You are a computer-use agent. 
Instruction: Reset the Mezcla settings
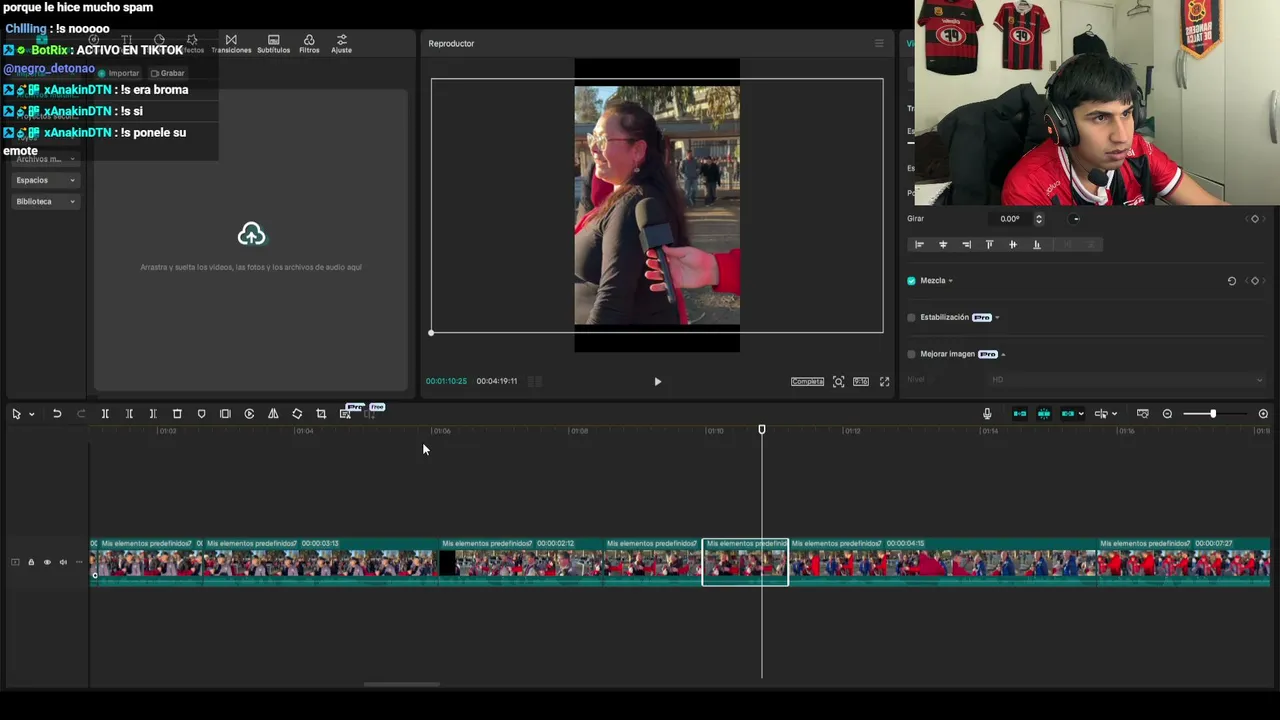[x=1232, y=281]
